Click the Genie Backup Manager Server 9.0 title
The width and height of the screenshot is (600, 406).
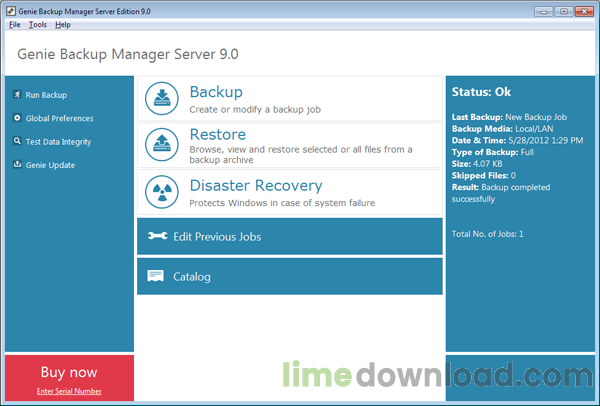128,54
